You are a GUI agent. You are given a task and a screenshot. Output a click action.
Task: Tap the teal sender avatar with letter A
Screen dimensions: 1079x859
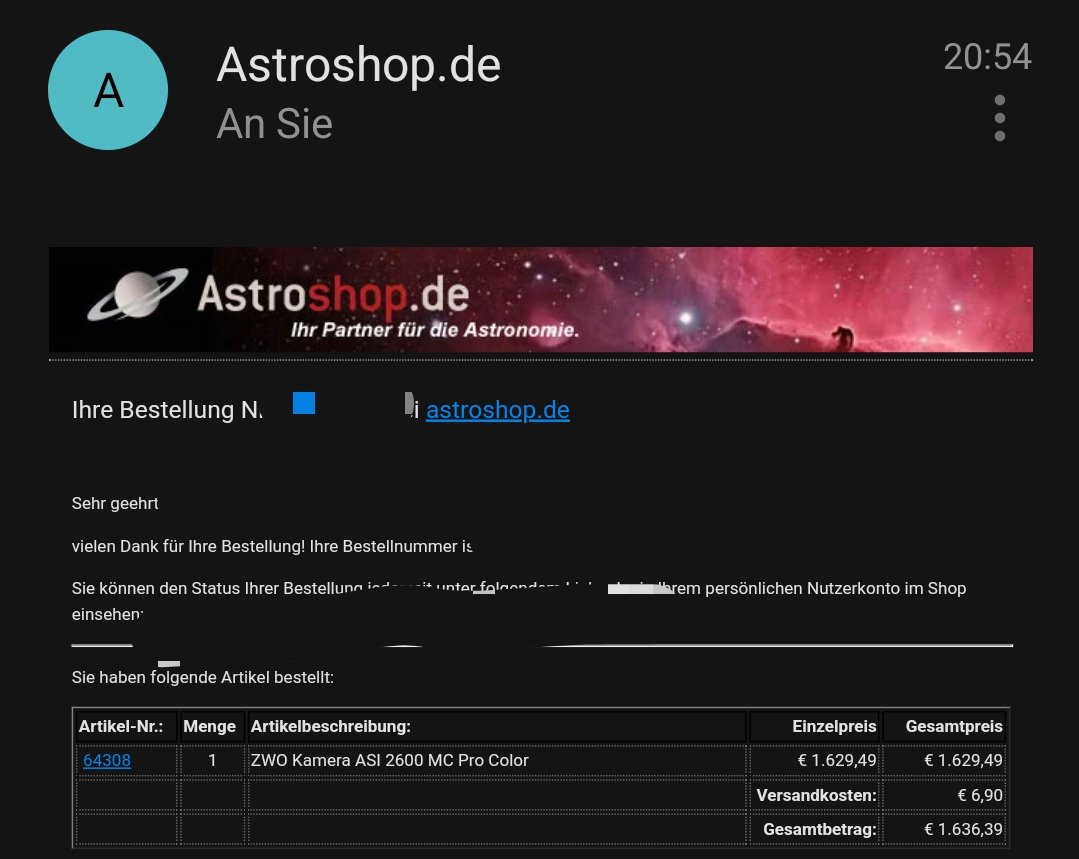(x=108, y=89)
